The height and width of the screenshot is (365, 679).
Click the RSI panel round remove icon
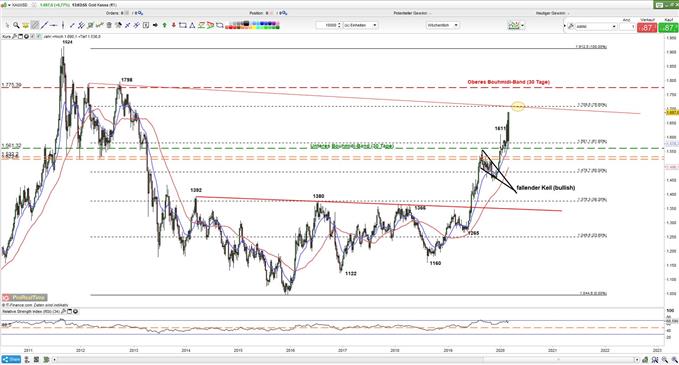pos(75,311)
